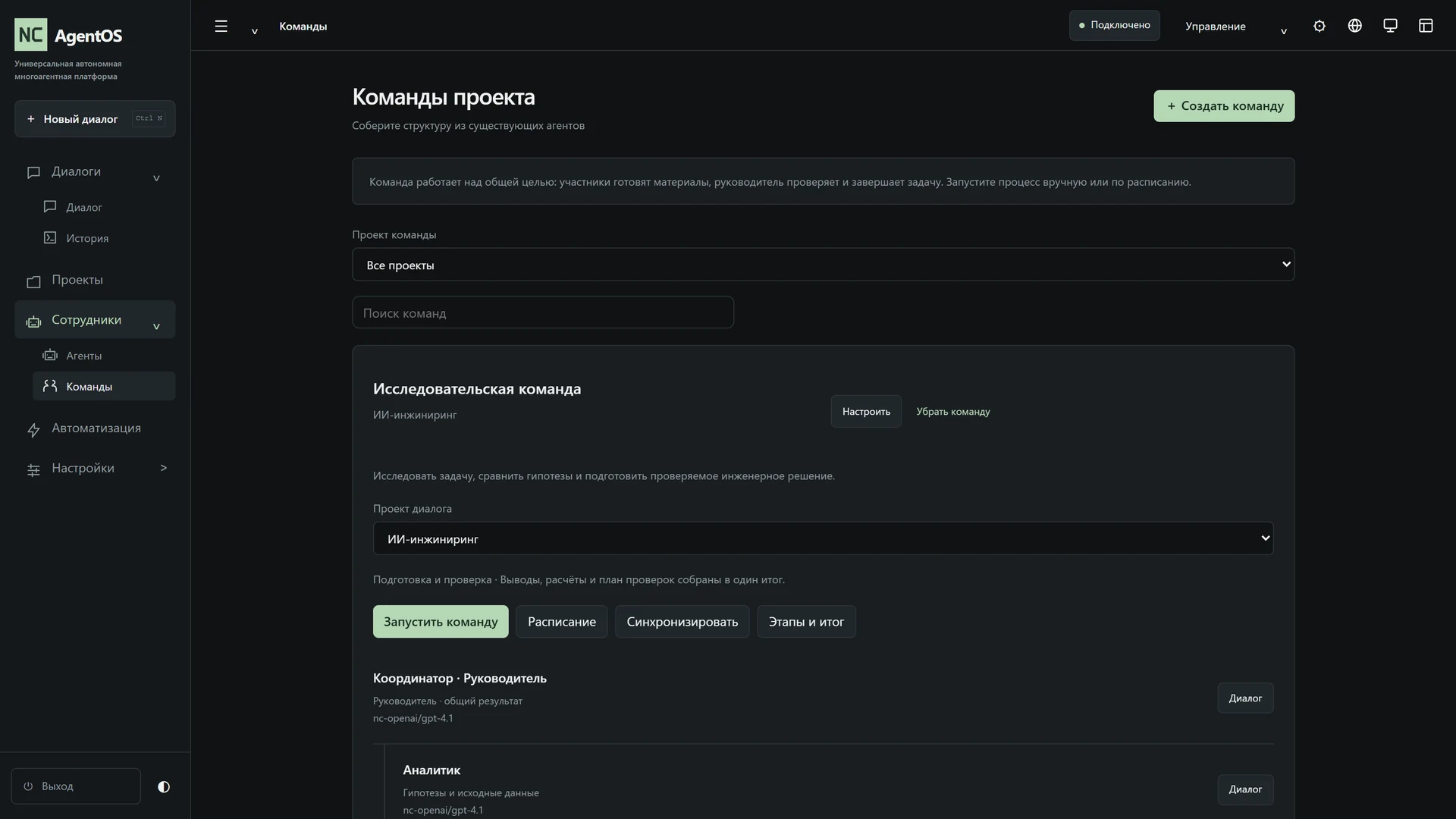The image size is (1456, 819).
Task: Click Новый диалог button
Action: (95, 119)
